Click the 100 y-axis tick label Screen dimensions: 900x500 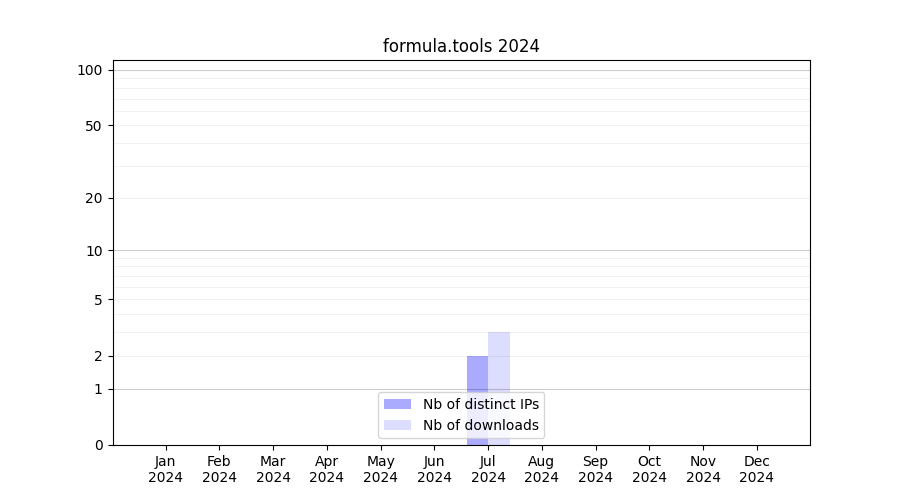(90, 70)
